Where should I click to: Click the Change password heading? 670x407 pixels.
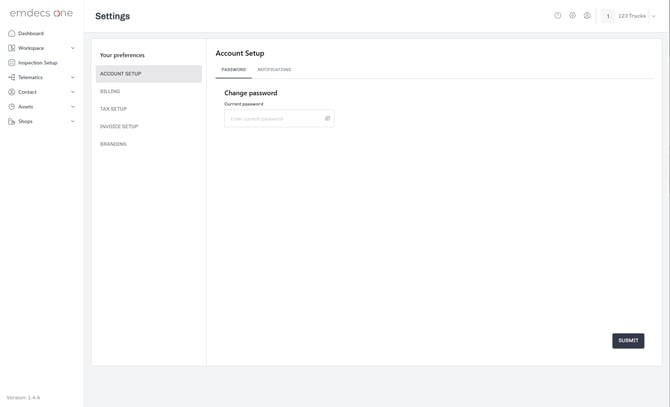click(251, 93)
